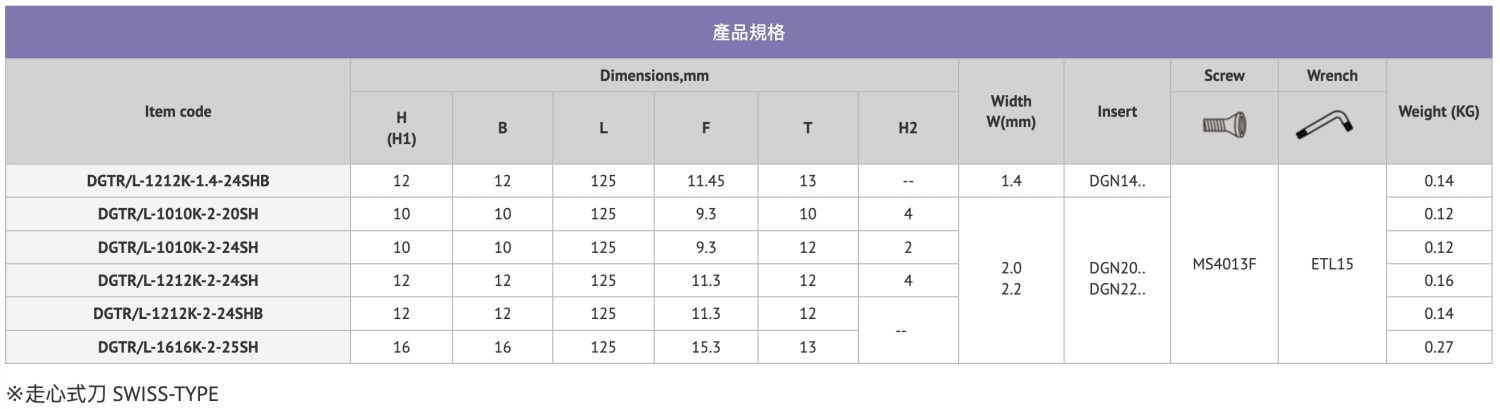1500x409 pixels.
Task: Click the Dimensions,mm header cell
Action: click(x=654, y=76)
